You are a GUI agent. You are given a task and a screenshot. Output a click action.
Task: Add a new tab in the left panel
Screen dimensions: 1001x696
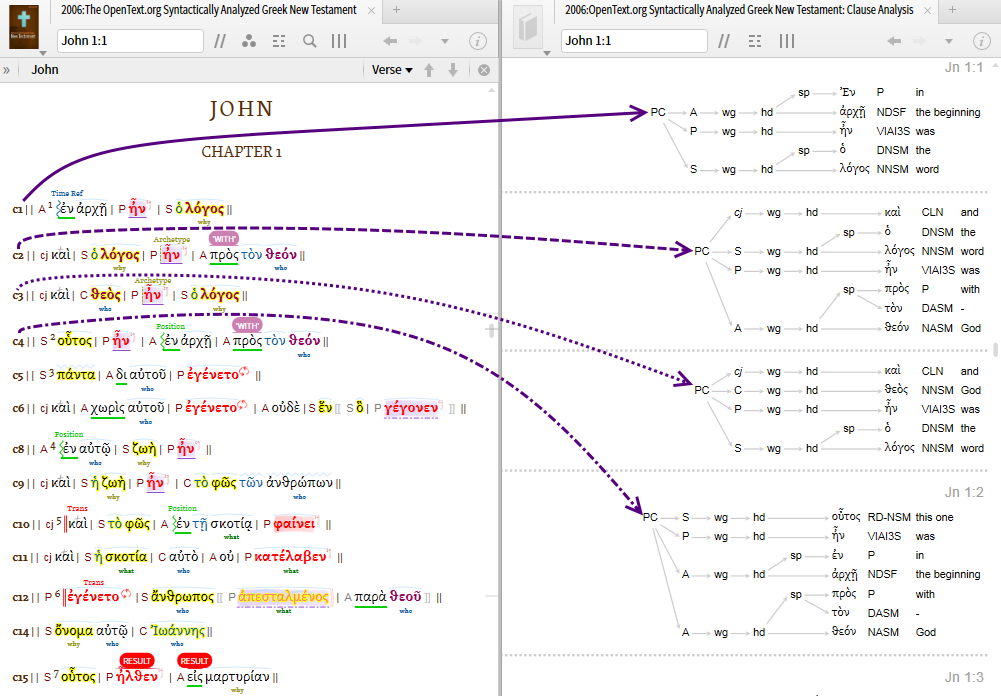click(396, 10)
